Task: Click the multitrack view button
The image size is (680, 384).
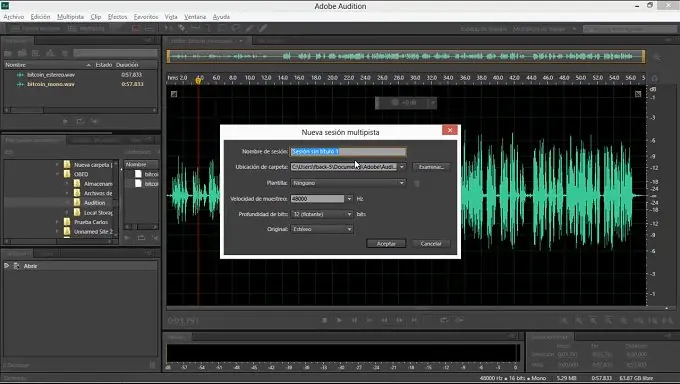Action: (x=87, y=28)
